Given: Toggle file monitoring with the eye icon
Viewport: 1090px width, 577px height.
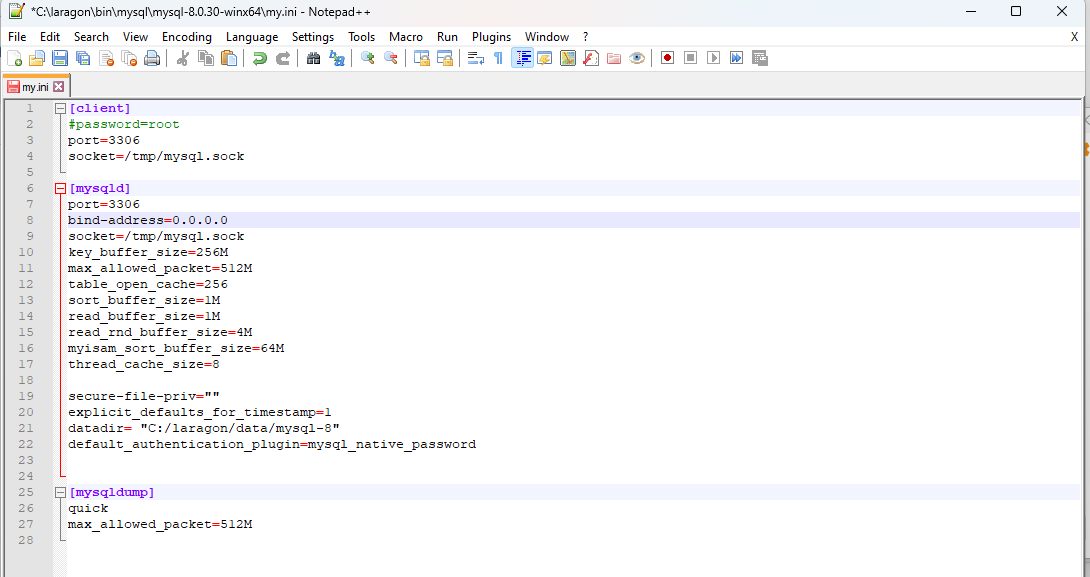Looking at the screenshot, I should point(637,58).
